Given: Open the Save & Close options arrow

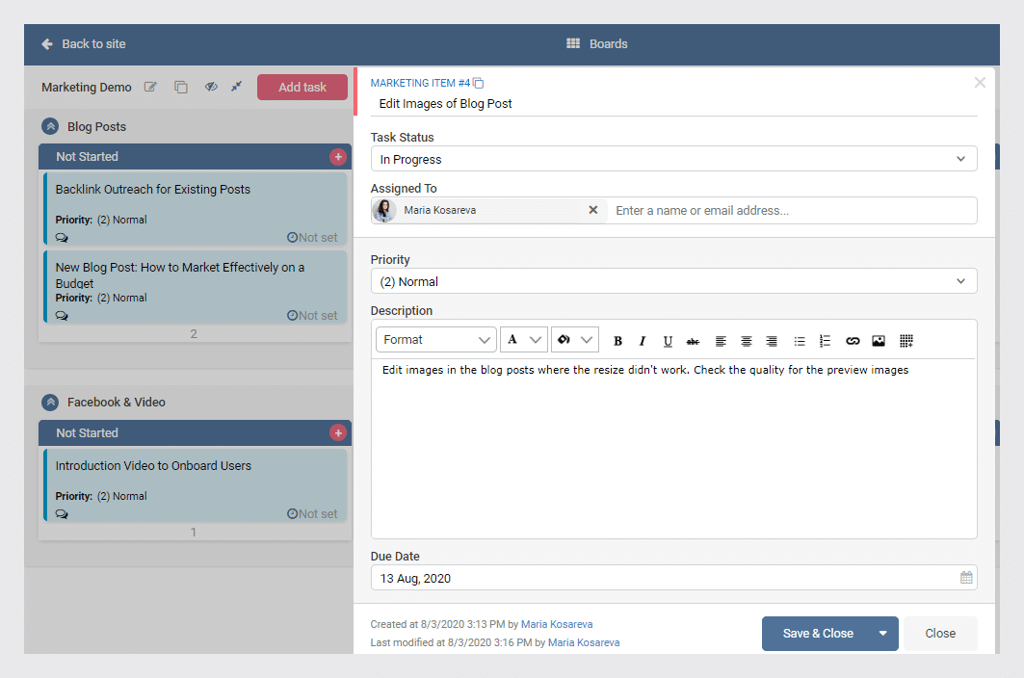Looking at the screenshot, I should click(883, 634).
